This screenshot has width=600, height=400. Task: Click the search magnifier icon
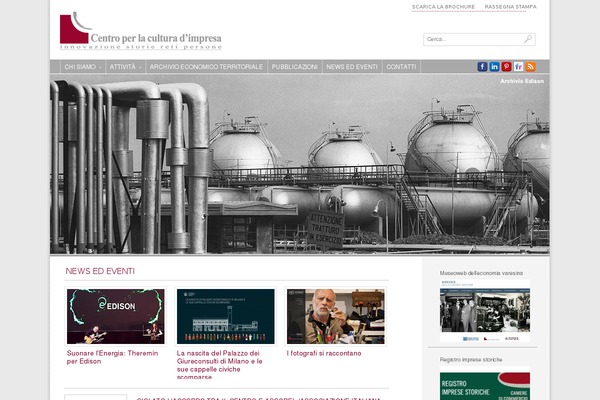pyautogui.click(x=528, y=39)
